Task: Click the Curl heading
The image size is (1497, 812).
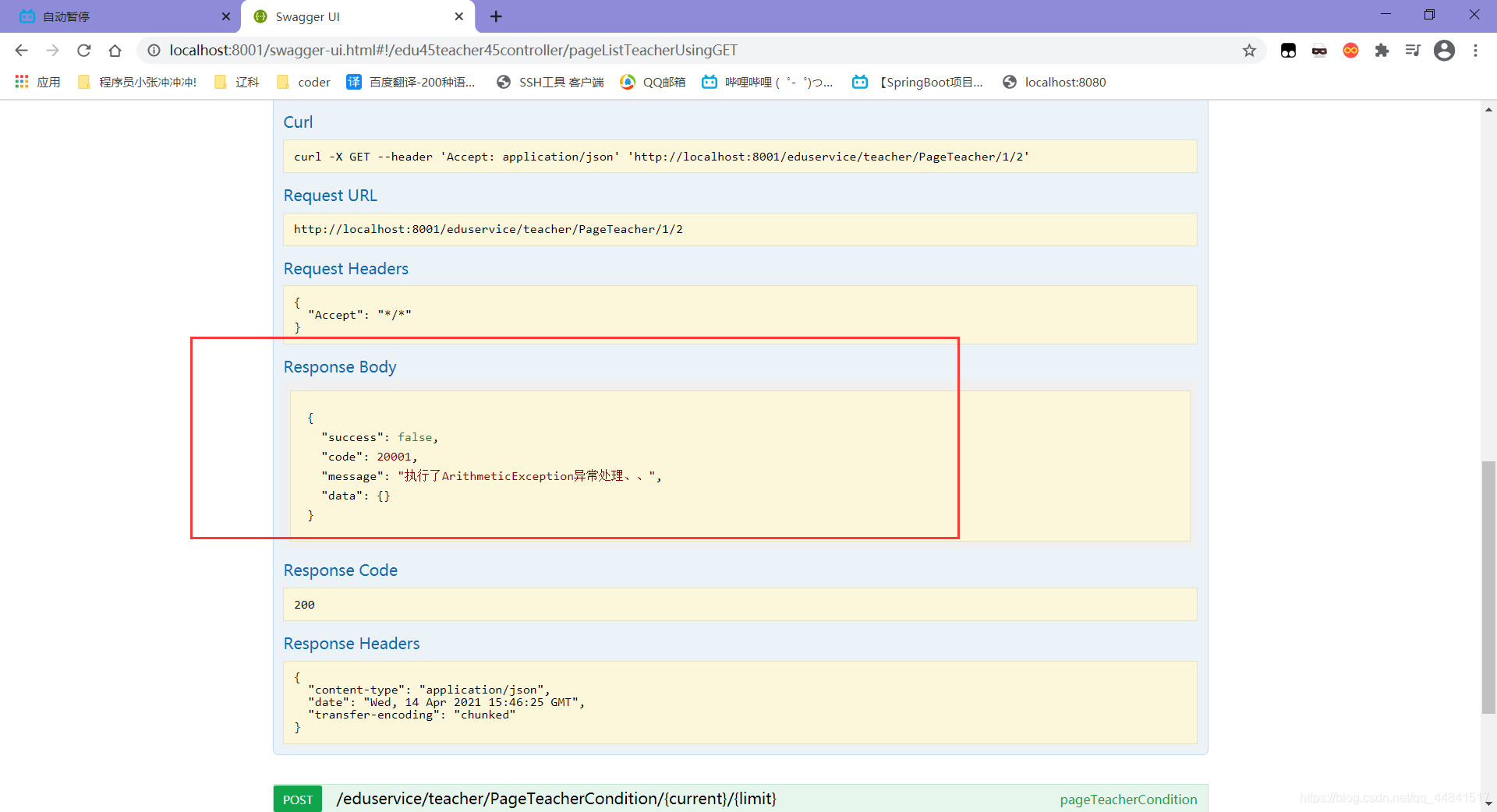Action: (298, 122)
